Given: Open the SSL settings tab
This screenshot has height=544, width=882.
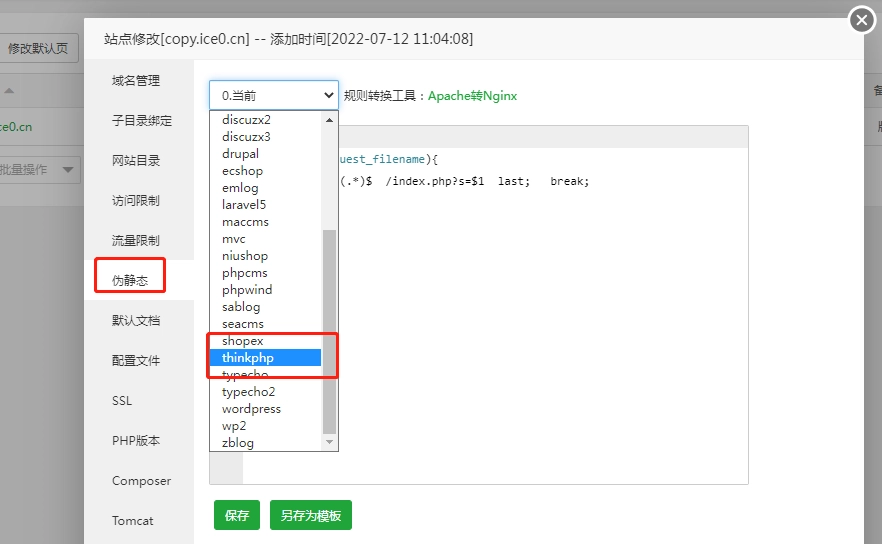Looking at the screenshot, I should (x=122, y=401).
